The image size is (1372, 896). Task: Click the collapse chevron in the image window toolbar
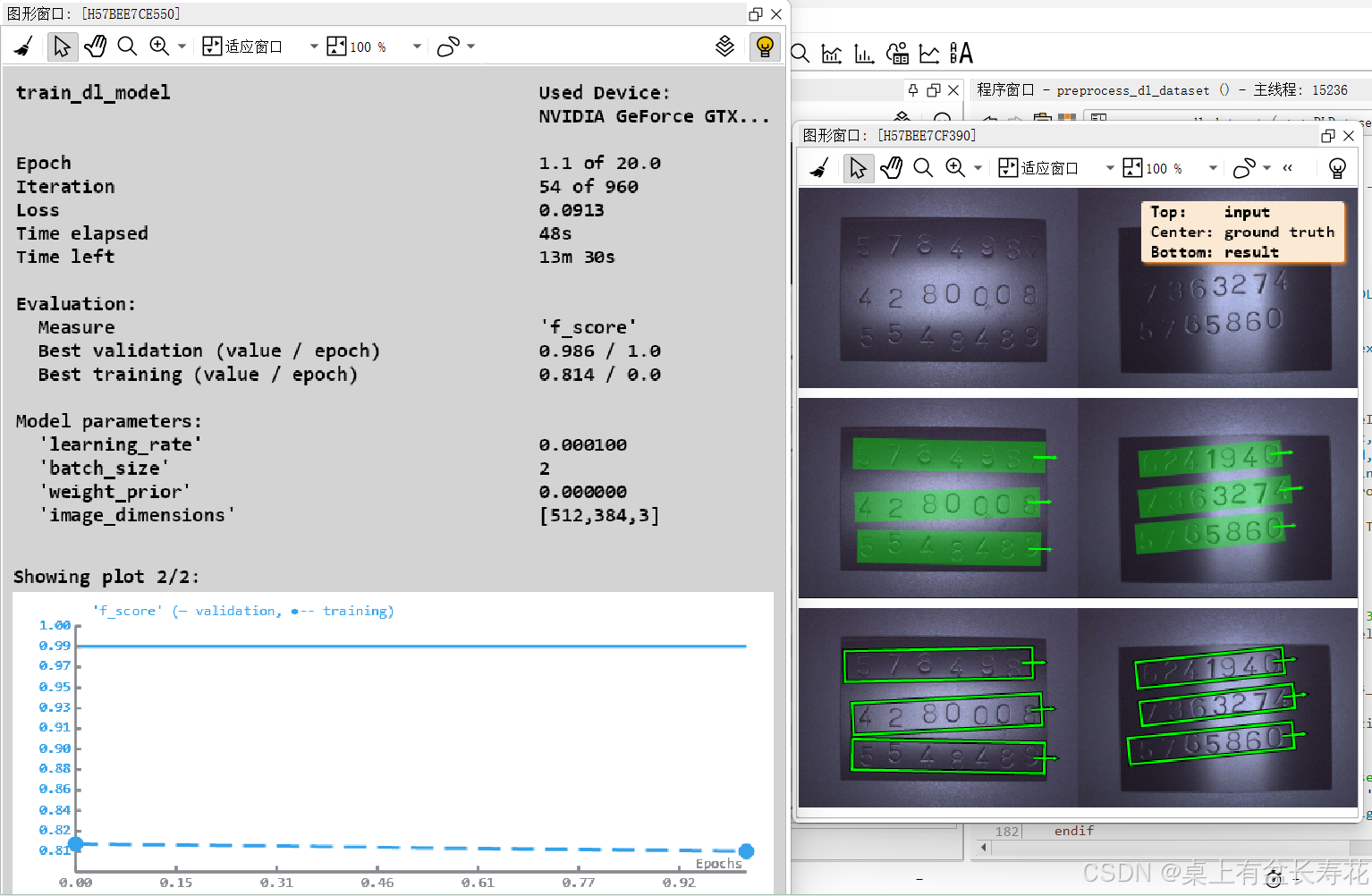1288,167
